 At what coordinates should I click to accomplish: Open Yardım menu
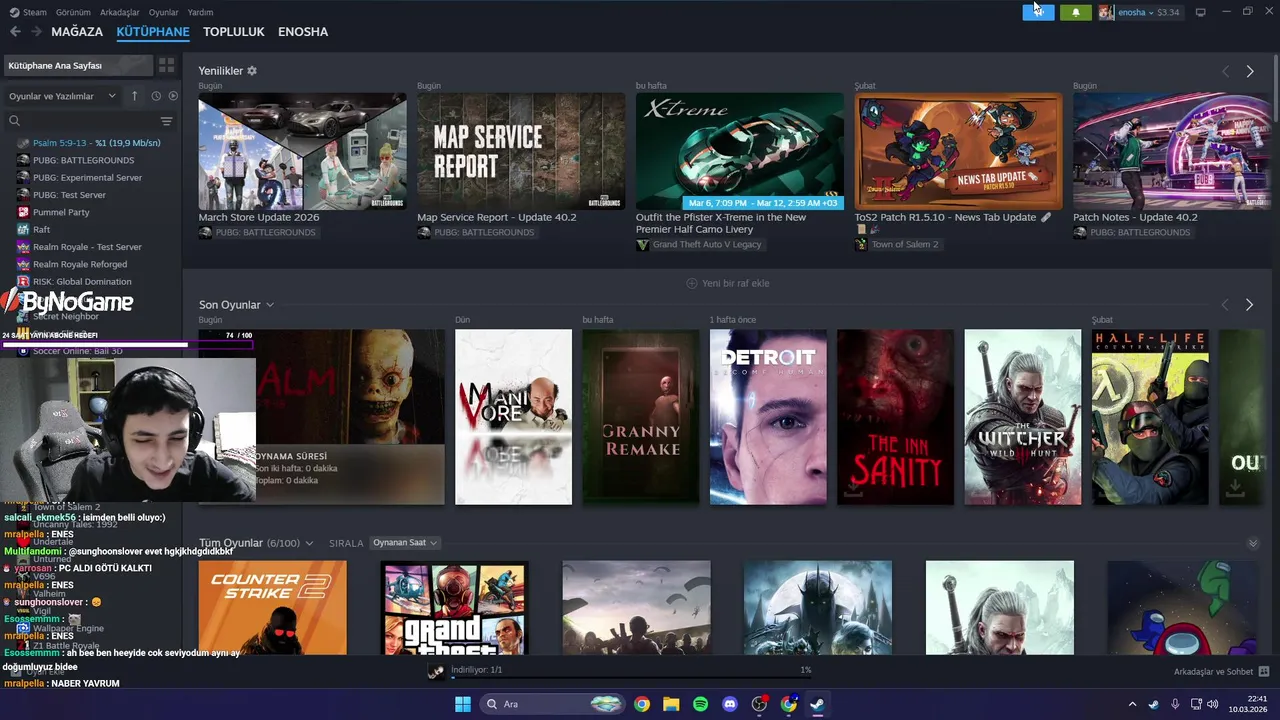click(201, 12)
